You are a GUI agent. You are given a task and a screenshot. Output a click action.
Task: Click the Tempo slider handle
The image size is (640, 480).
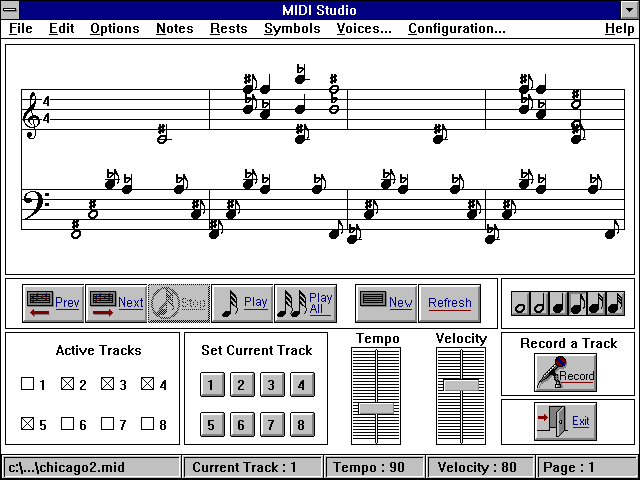(x=376, y=408)
